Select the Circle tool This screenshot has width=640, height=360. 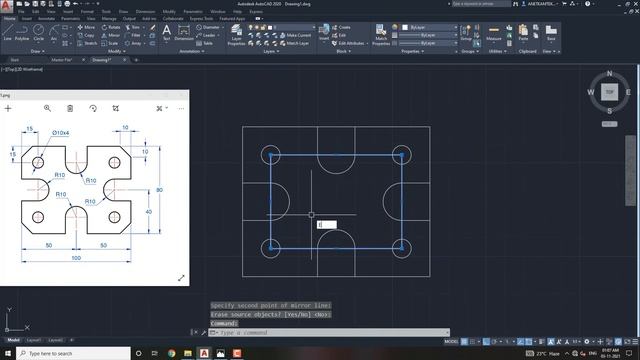coord(38,32)
